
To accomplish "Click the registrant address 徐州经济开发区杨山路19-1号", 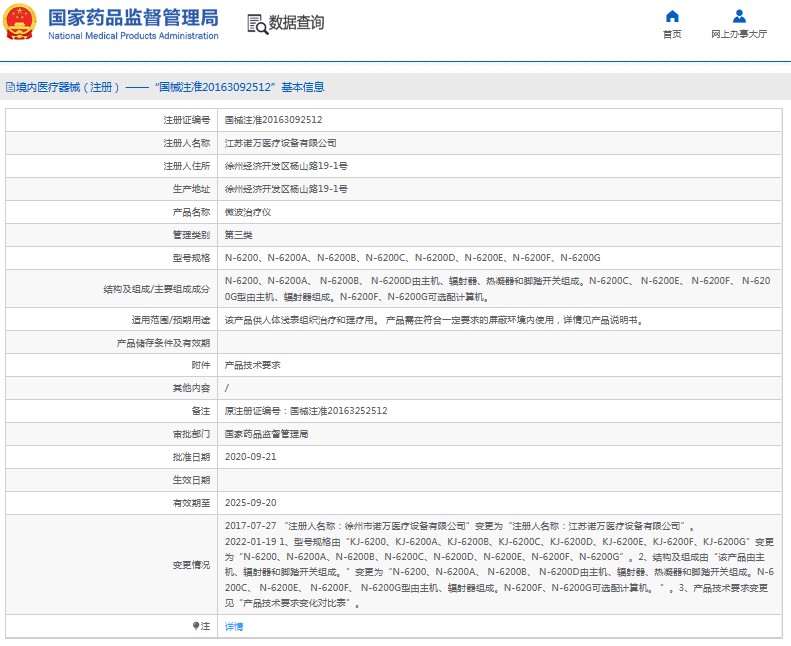I will [x=286, y=166].
